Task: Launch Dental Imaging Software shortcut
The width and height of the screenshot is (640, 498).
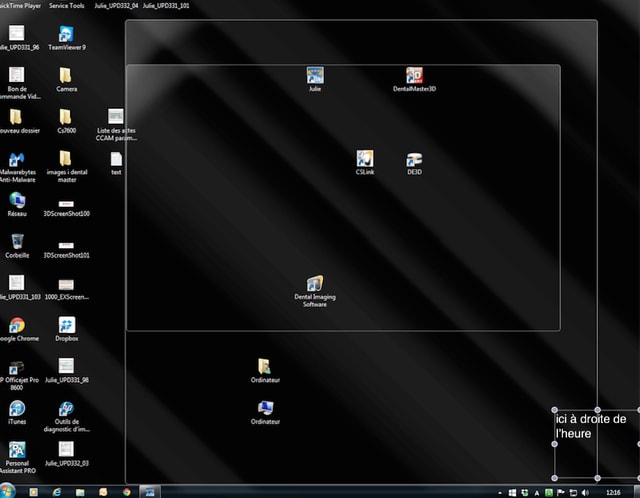Action: (x=315, y=284)
